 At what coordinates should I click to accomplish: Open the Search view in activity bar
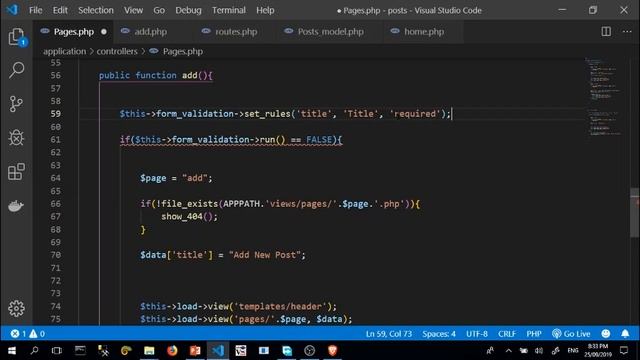(x=16, y=70)
